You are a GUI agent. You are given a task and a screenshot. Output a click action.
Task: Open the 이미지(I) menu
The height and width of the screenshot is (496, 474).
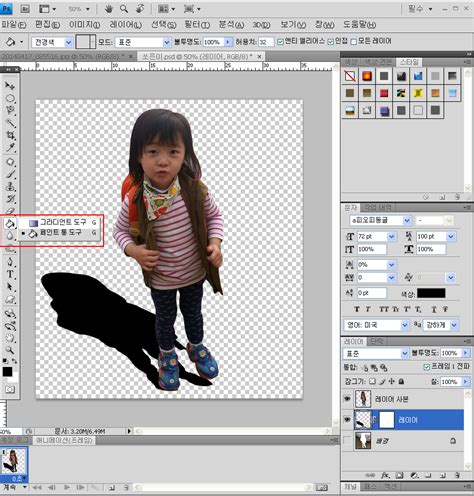pos(84,25)
